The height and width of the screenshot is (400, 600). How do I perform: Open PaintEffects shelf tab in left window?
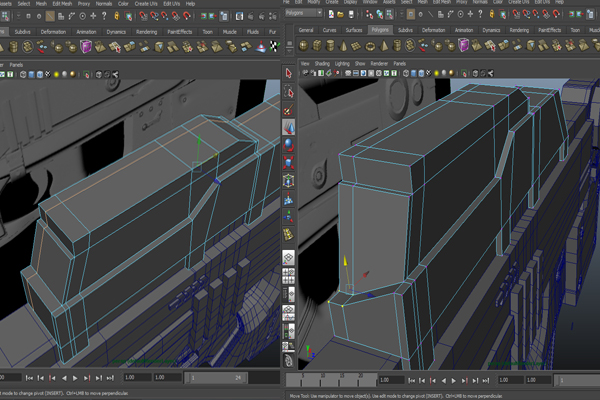179,32
